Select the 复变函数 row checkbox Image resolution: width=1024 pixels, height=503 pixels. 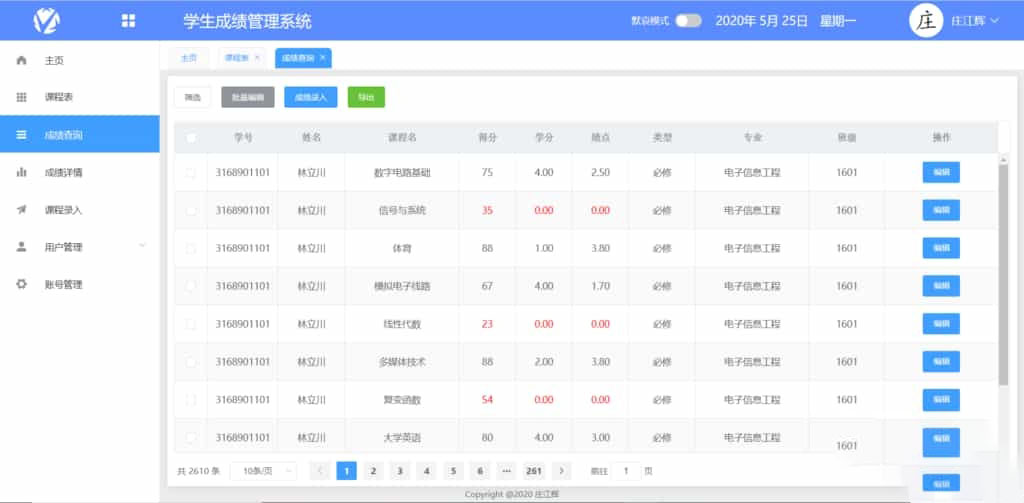point(191,399)
